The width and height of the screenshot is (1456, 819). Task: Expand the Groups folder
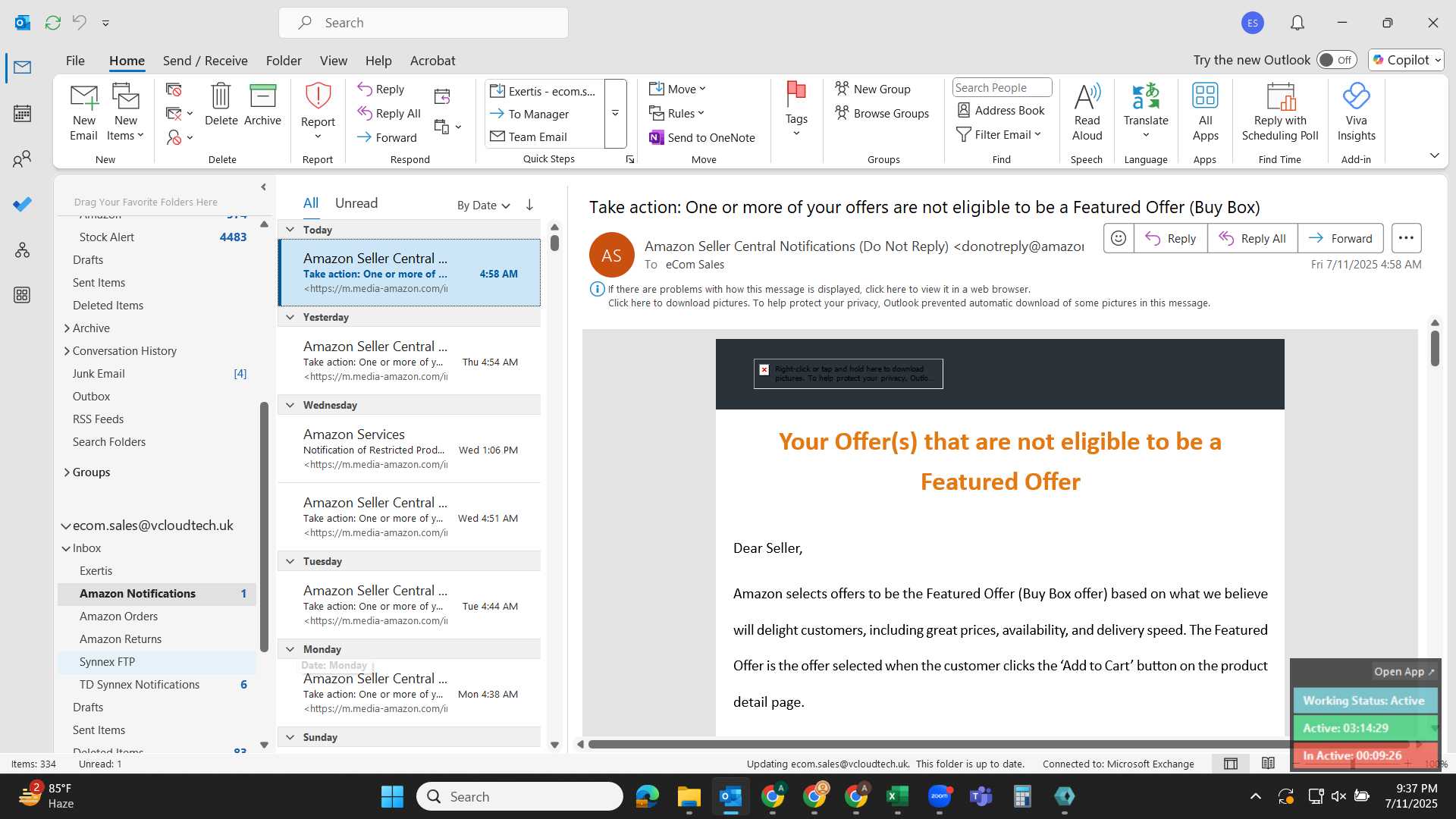67,472
